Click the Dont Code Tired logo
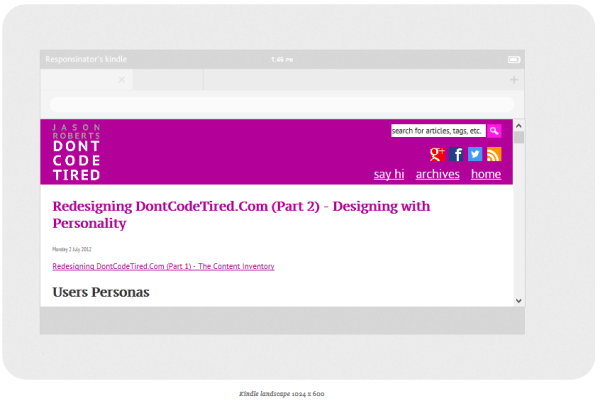The height and width of the screenshot is (406, 600). pyautogui.click(x=76, y=152)
